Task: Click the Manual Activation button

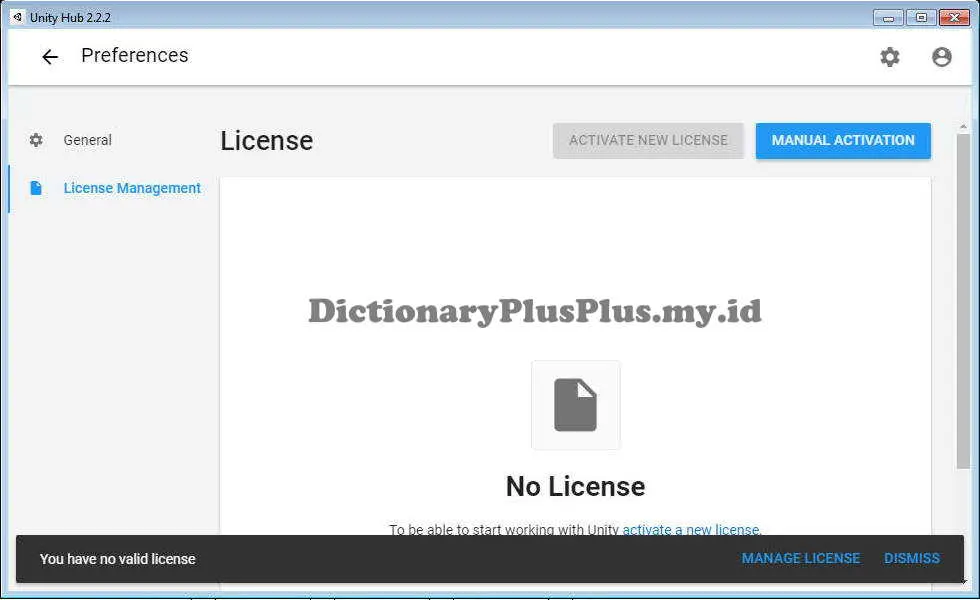Action: [843, 141]
